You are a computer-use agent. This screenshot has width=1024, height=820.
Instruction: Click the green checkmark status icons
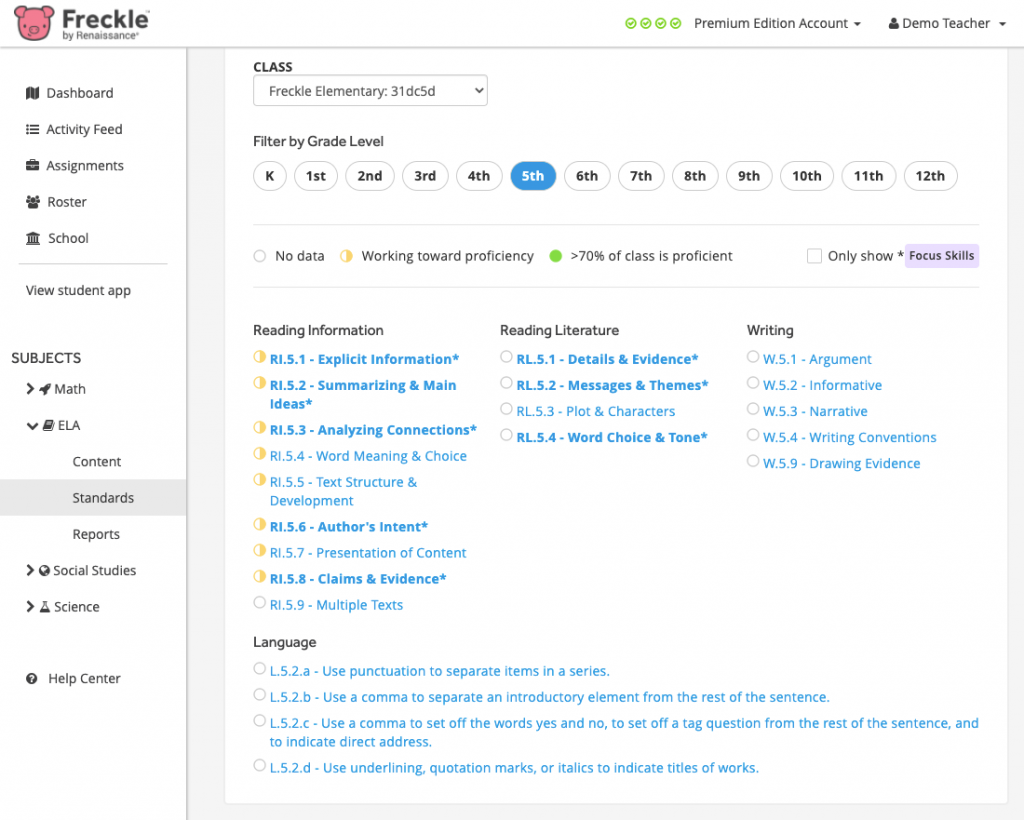click(653, 23)
